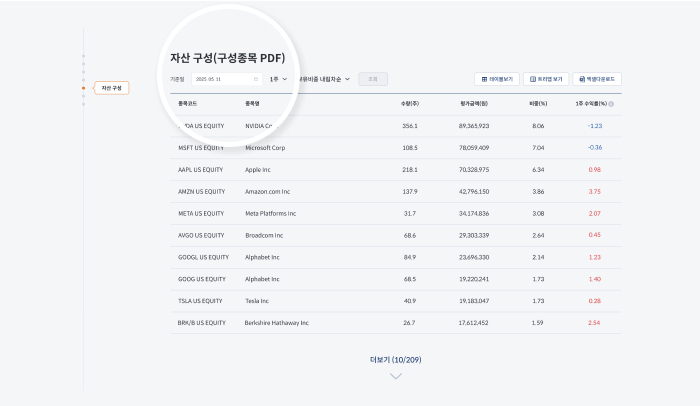Click Microsoft weekly return -0.36
The height and width of the screenshot is (406, 700).
coord(595,147)
